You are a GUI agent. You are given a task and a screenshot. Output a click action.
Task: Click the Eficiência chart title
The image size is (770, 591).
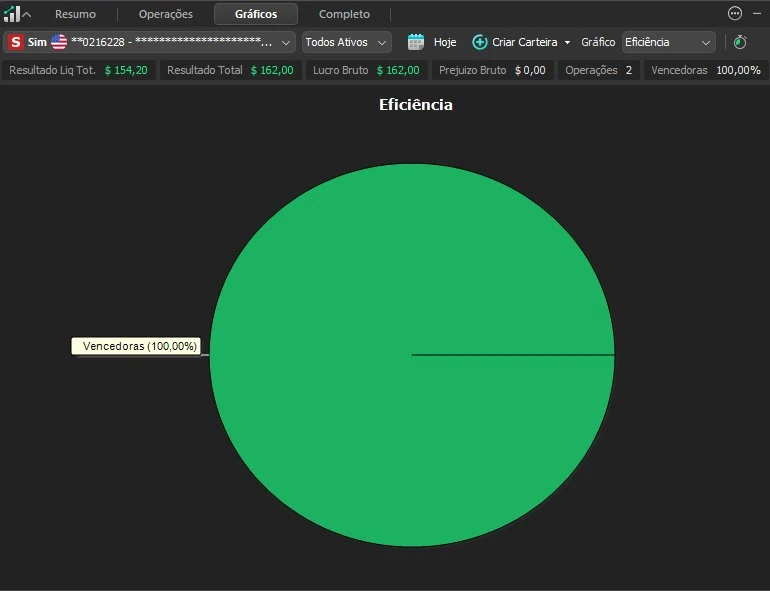click(415, 105)
